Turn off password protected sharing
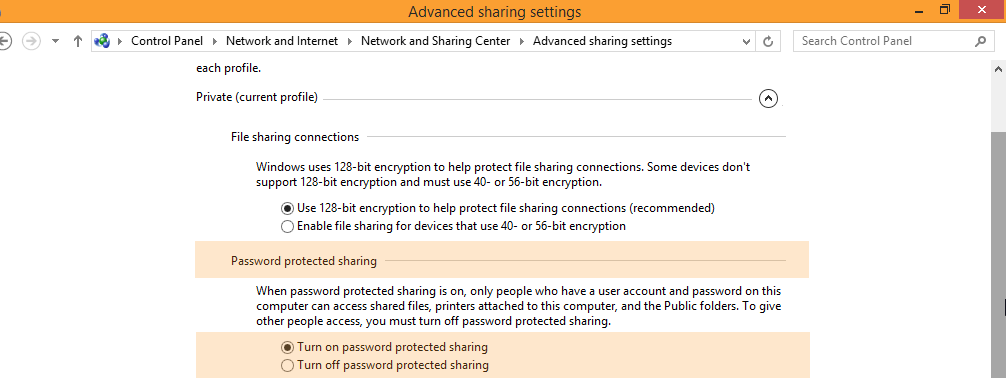Viewport: 1006px width, 378px height. coord(287,365)
